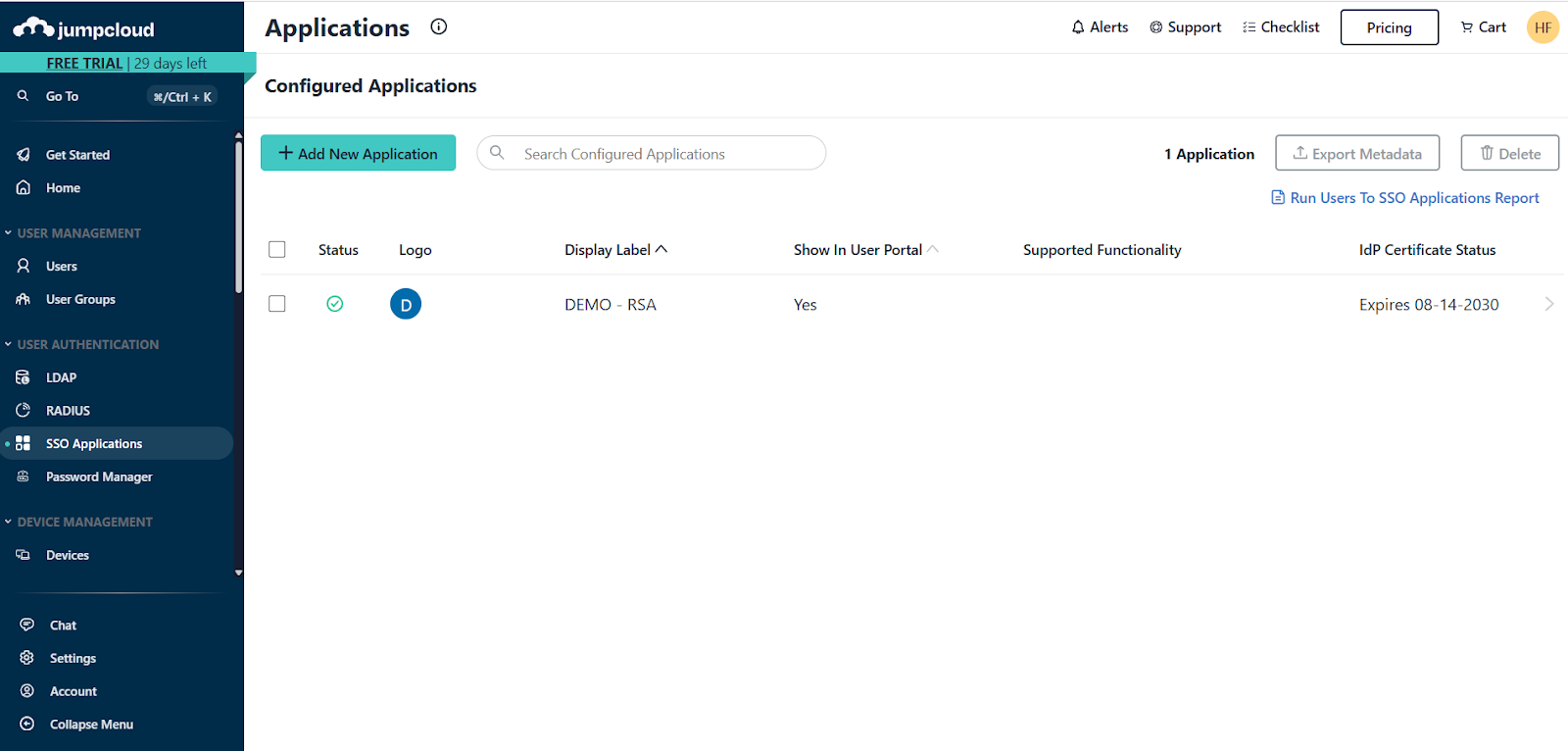
Task: Click the FREE TRIAL link
Action: point(84,63)
